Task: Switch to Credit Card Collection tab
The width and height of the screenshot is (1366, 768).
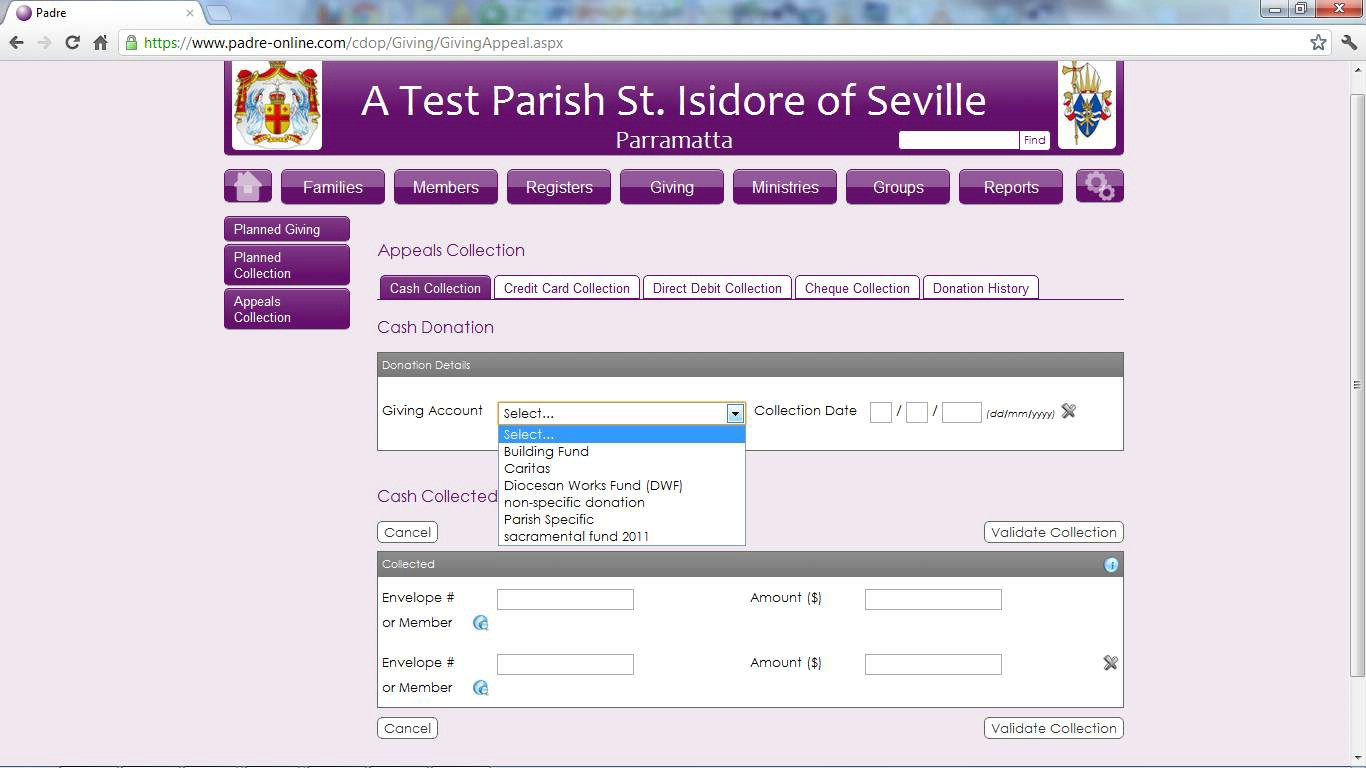Action: pos(567,288)
